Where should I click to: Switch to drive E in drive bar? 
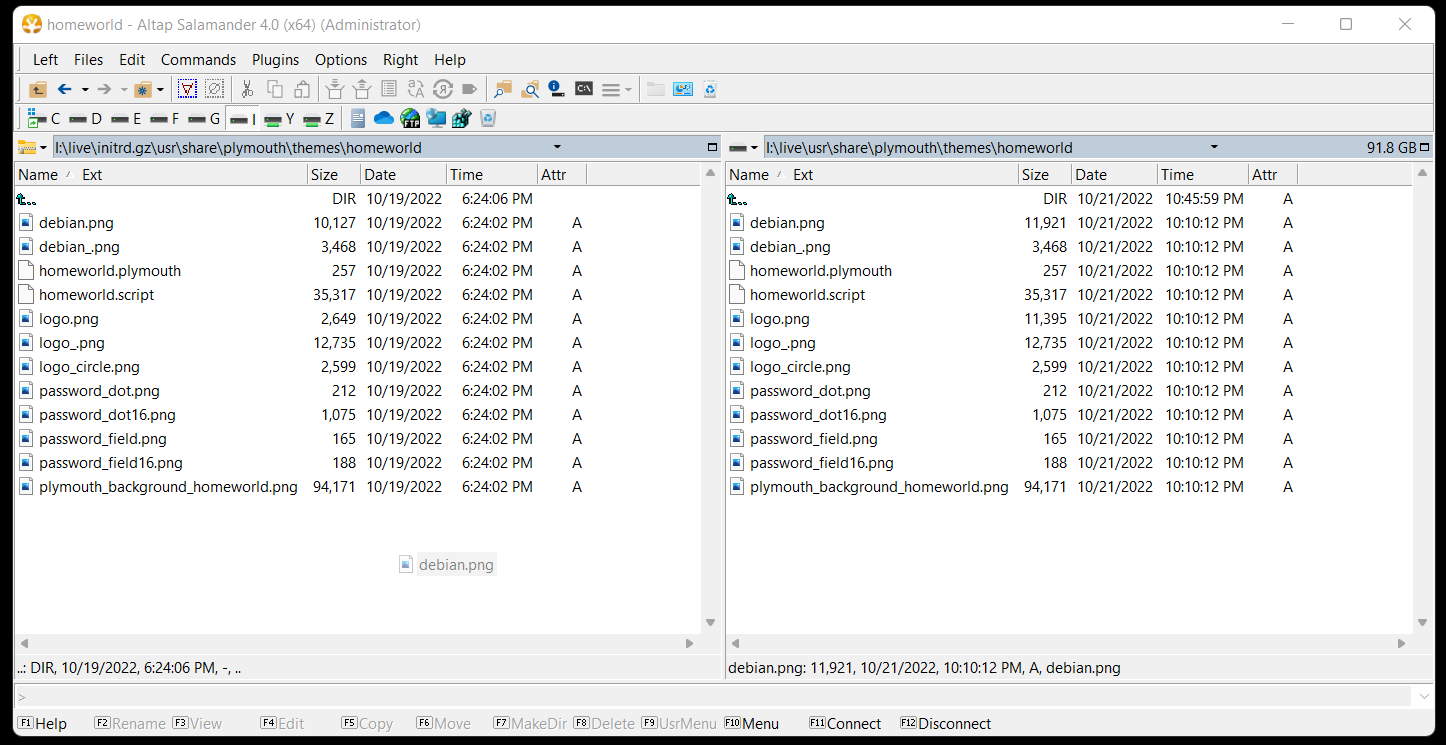(126, 119)
